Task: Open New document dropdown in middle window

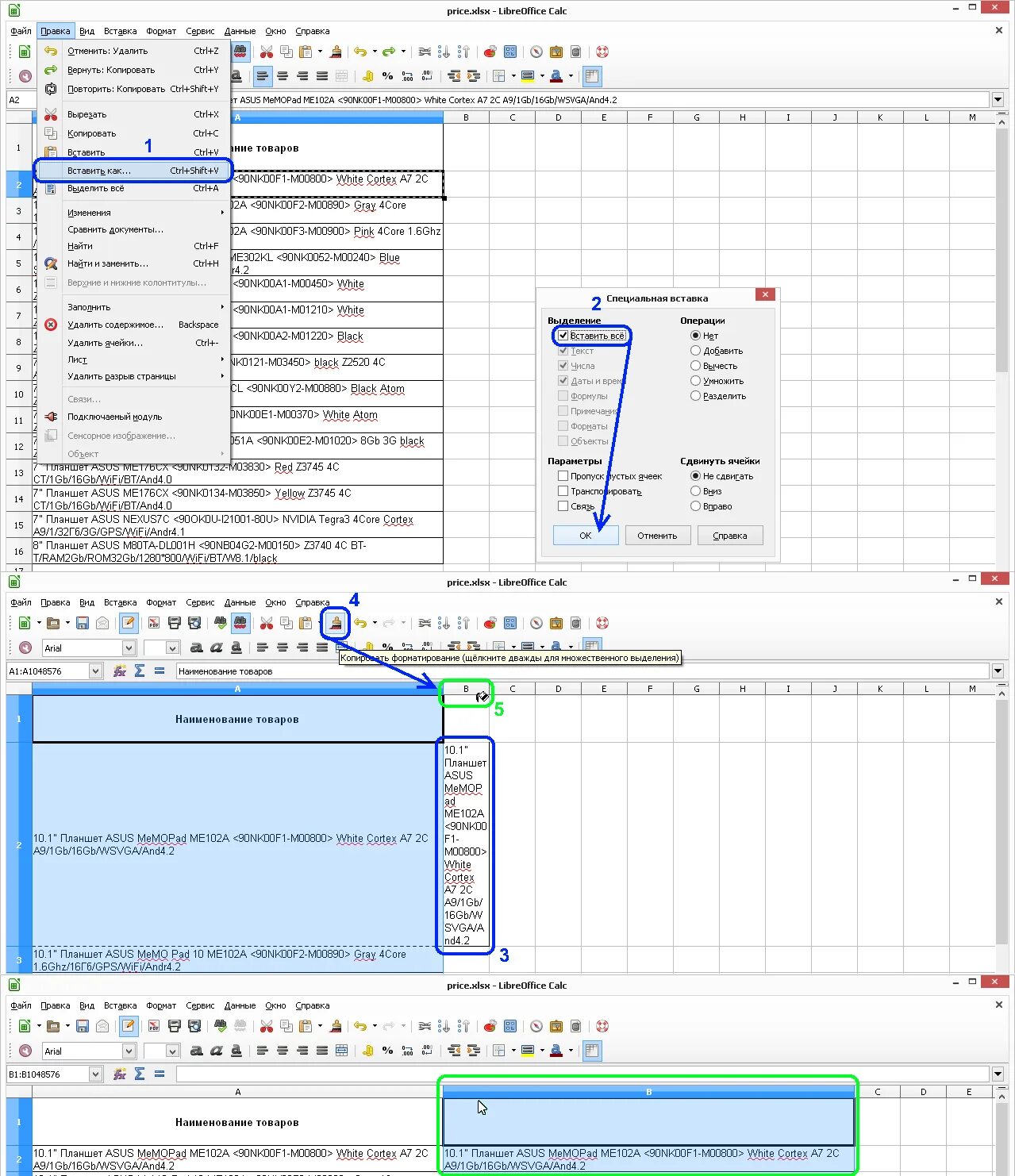Action: click(38, 624)
